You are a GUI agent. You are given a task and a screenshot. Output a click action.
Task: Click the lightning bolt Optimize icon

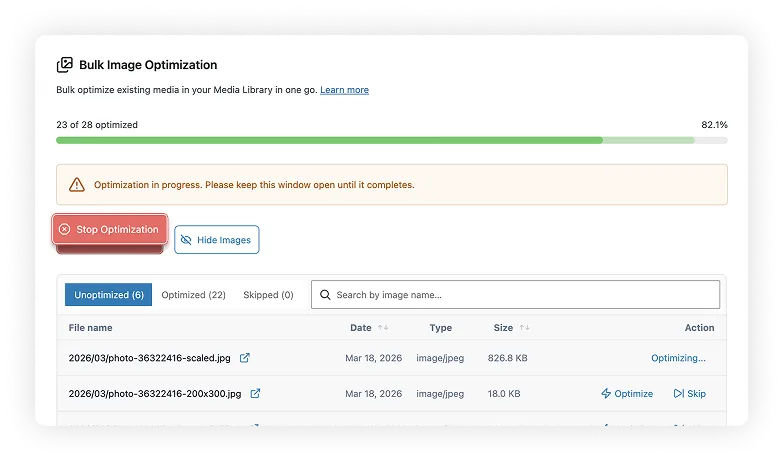[x=606, y=394]
